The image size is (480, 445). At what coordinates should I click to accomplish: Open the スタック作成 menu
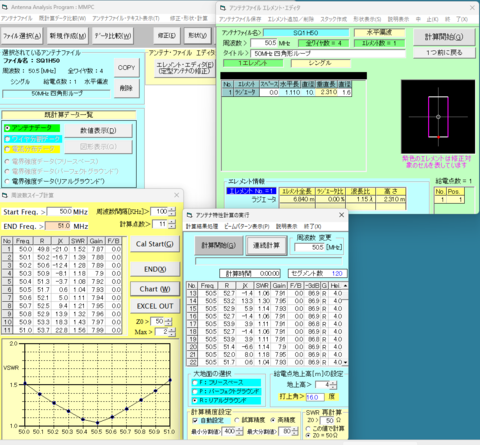click(333, 19)
